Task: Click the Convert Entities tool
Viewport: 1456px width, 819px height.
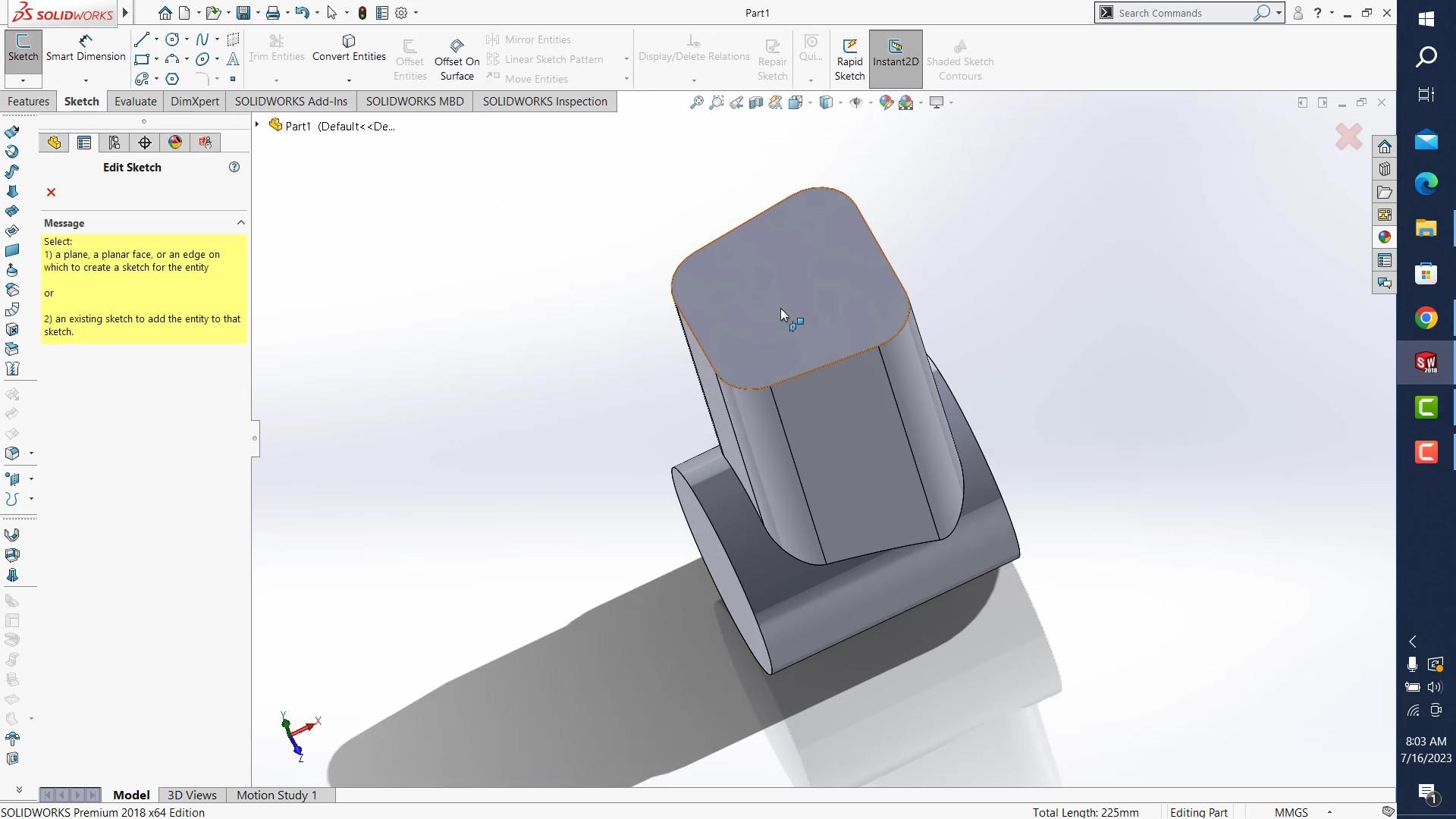Action: (349, 47)
